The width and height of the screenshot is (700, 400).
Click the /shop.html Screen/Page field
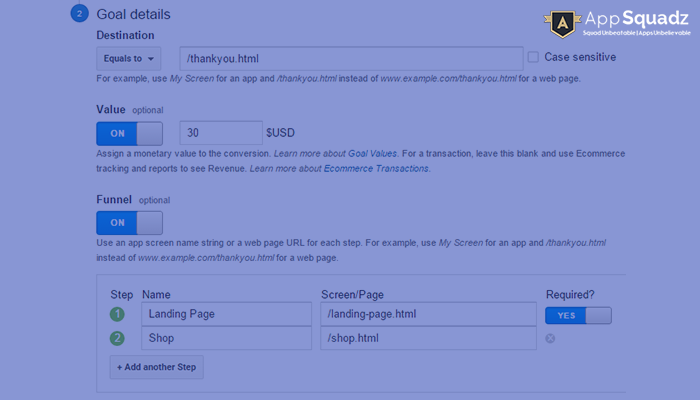point(429,338)
